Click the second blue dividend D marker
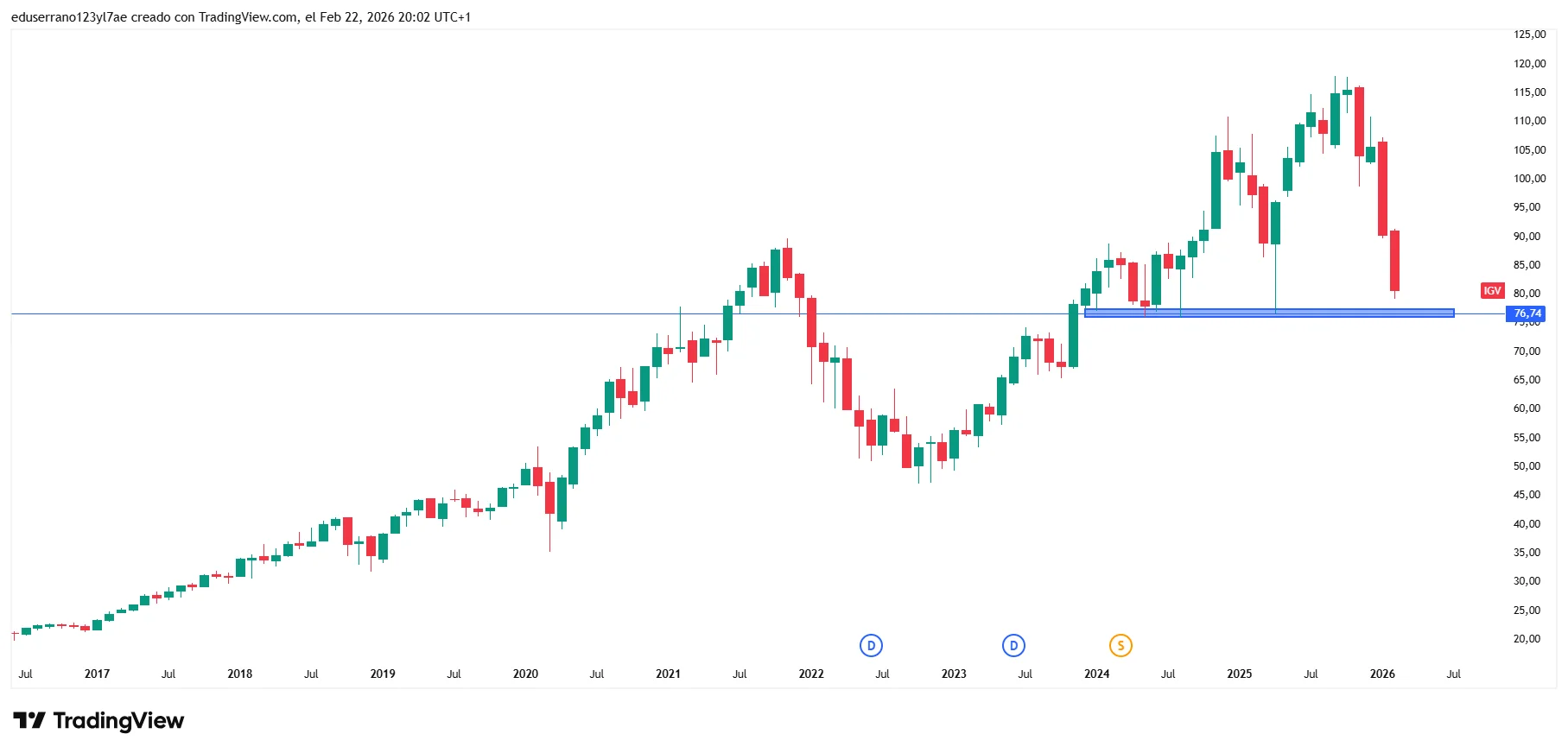This screenshot has height=753, width=1568. point(1013,645)
